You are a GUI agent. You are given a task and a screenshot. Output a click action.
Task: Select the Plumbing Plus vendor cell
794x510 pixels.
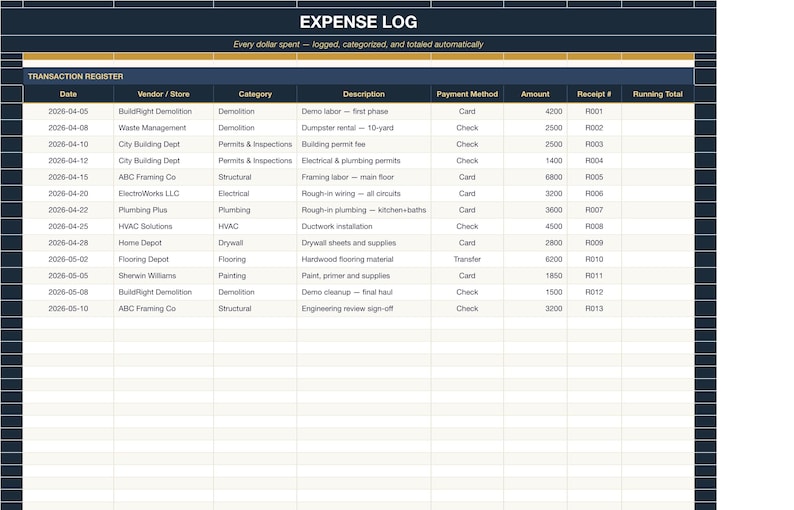[x=164, y=210]
